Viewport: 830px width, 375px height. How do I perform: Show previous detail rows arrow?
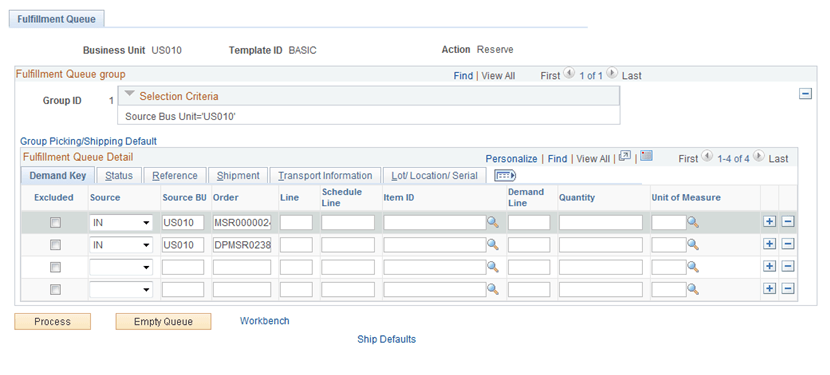pyautogui.click(x=706, y=156)
